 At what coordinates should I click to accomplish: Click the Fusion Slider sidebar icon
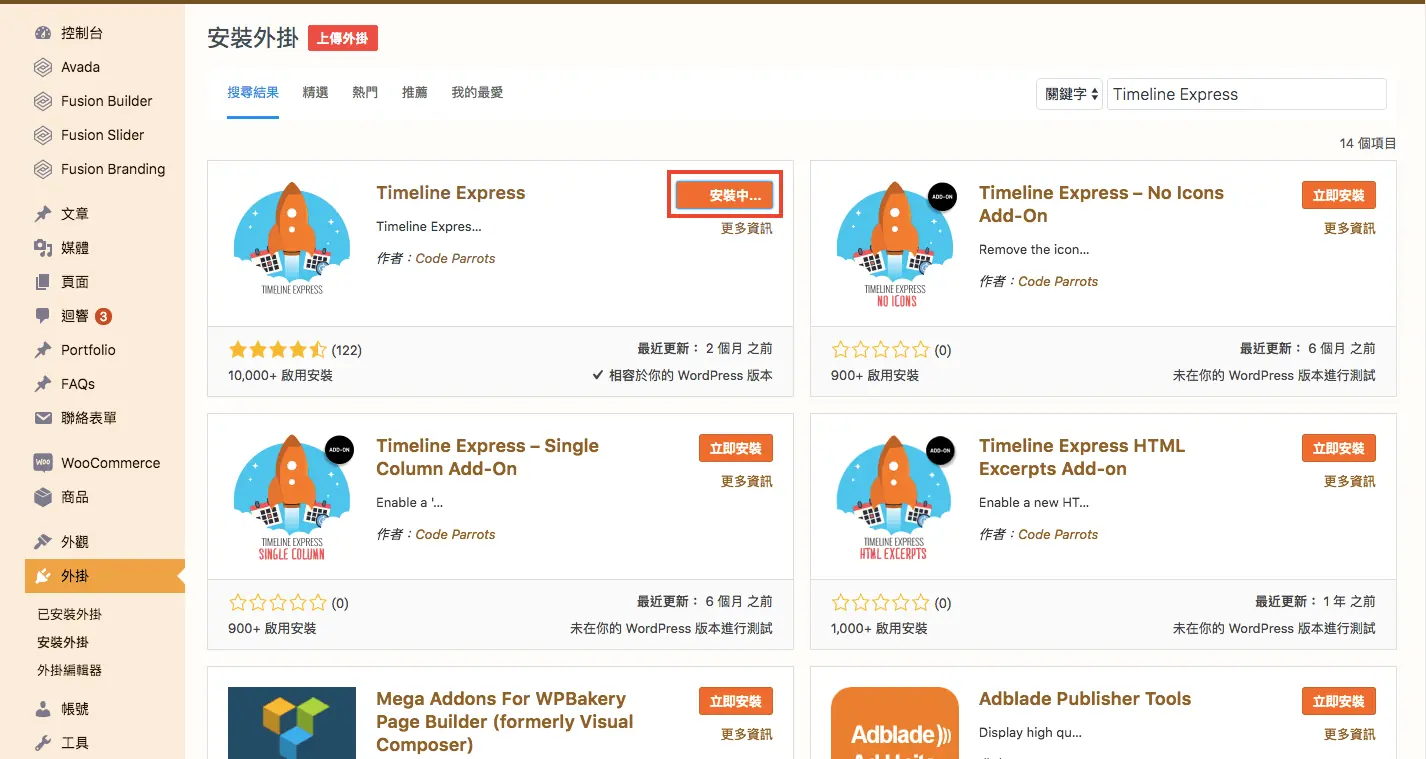tap(43, 135)
